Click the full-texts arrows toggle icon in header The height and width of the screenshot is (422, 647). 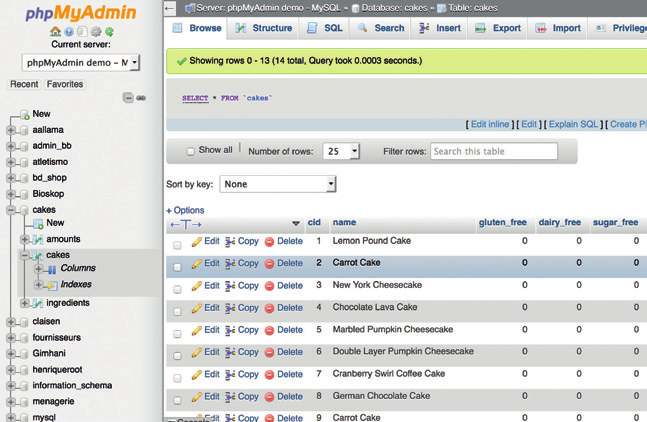(x=186, y=225)
